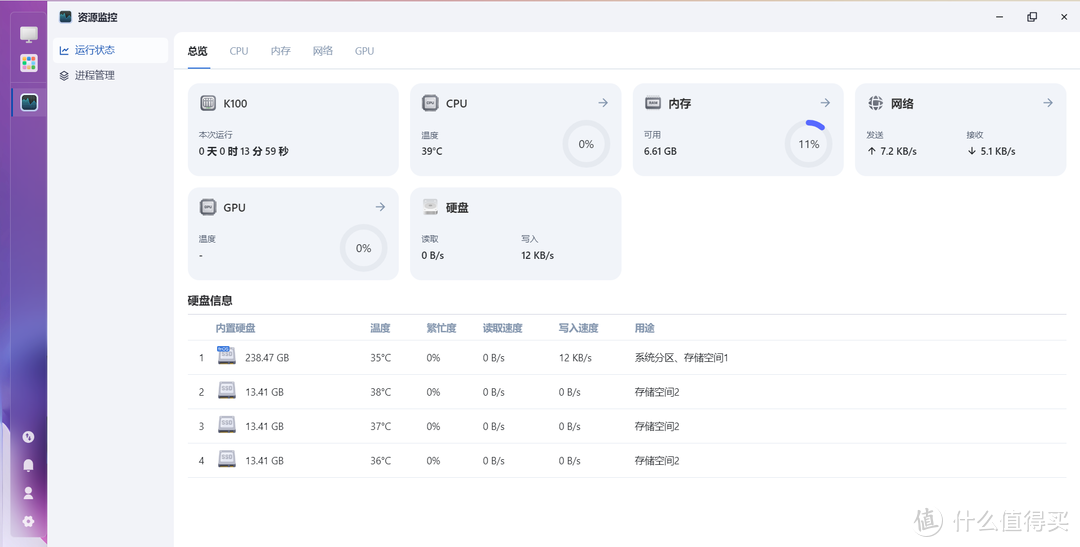
Task: Click SSD icon in disk row 4
Action: tap(227, 459)
